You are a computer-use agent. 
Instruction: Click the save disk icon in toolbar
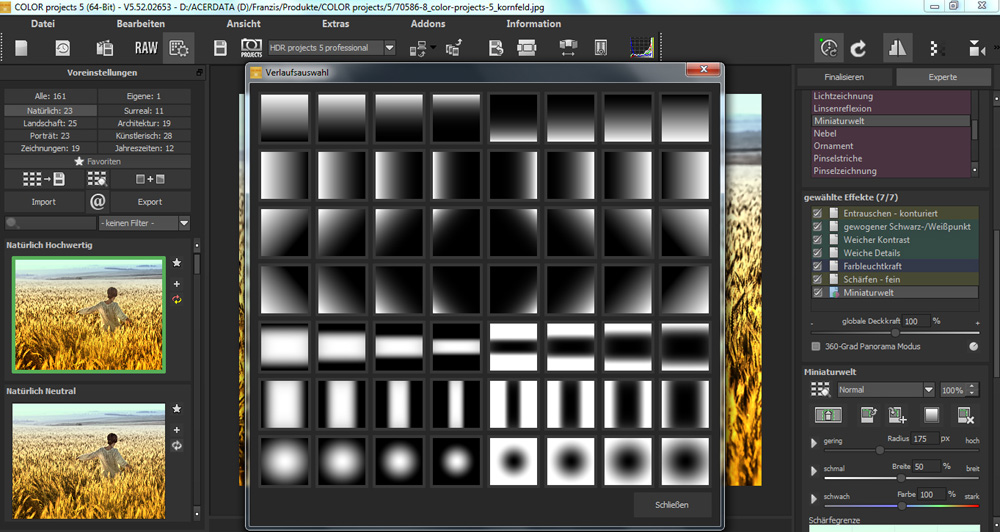click(x=221, y=47)
